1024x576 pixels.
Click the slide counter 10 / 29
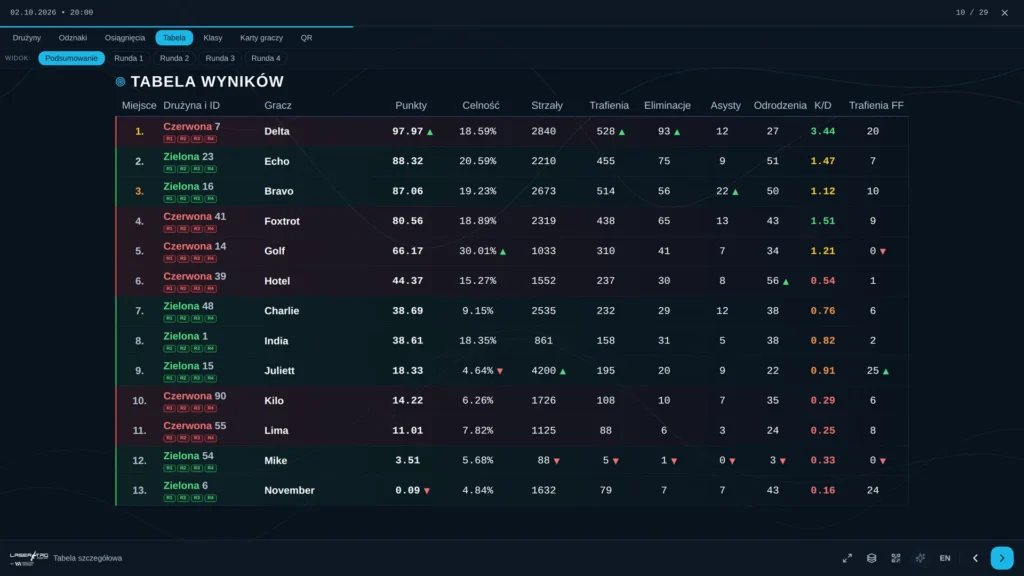(x=972, y=12)
